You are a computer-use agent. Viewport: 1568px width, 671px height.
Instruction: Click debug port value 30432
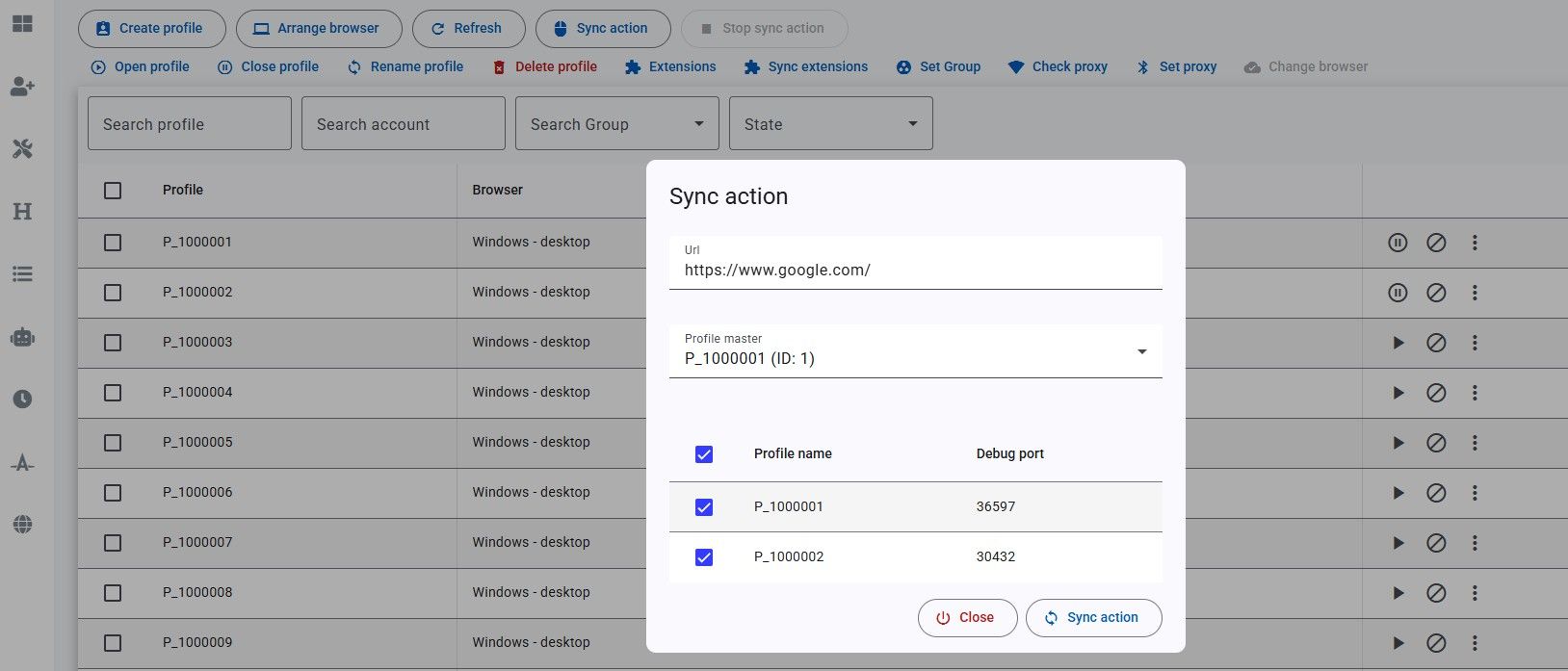tap(996, 557)
